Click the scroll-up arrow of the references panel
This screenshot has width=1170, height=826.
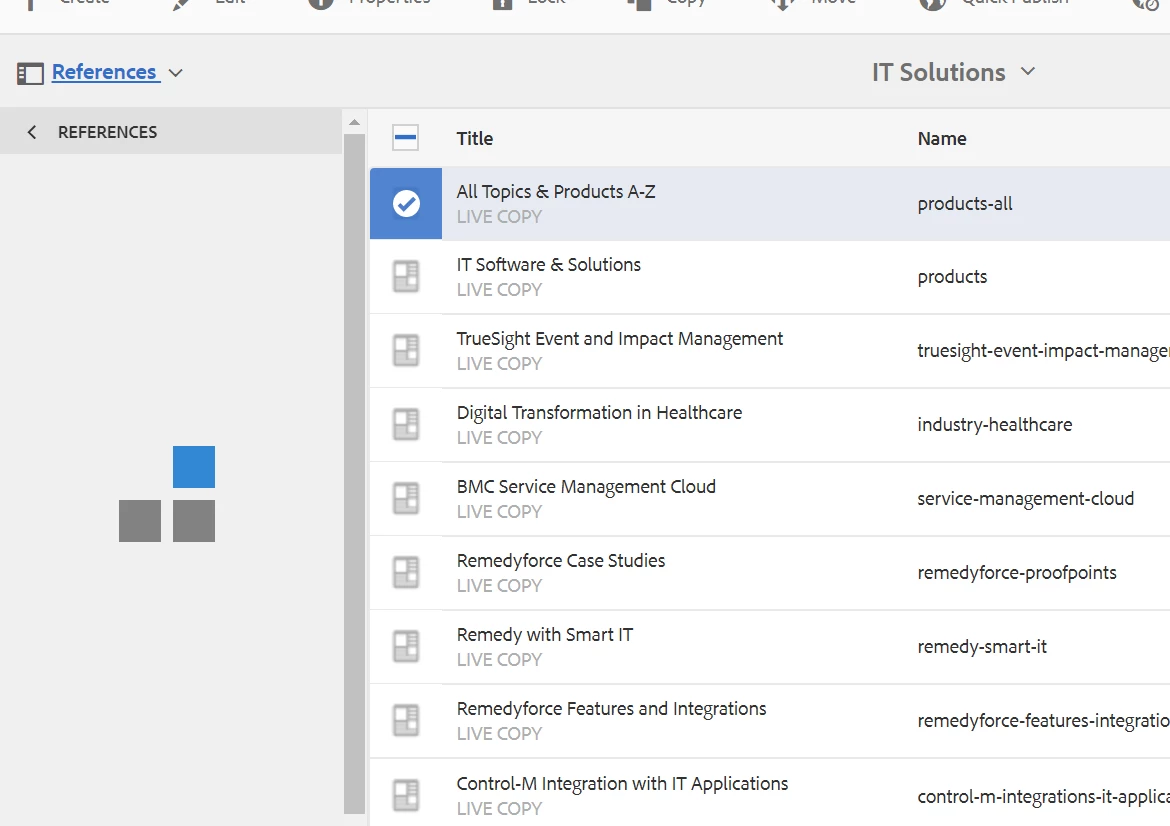coord(354,122)
